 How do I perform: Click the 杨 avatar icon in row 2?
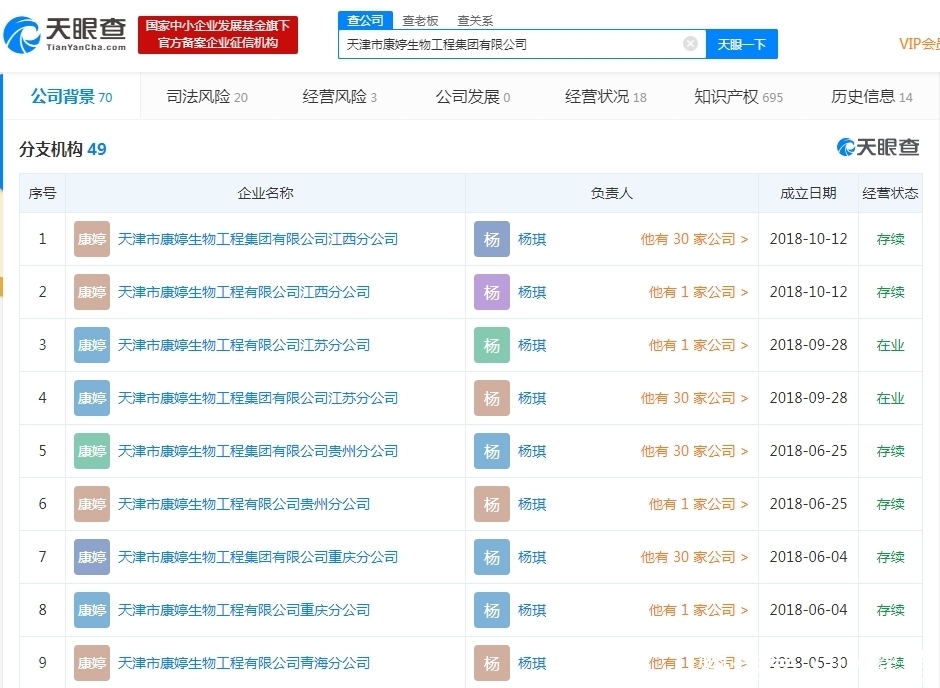point(492,292)
